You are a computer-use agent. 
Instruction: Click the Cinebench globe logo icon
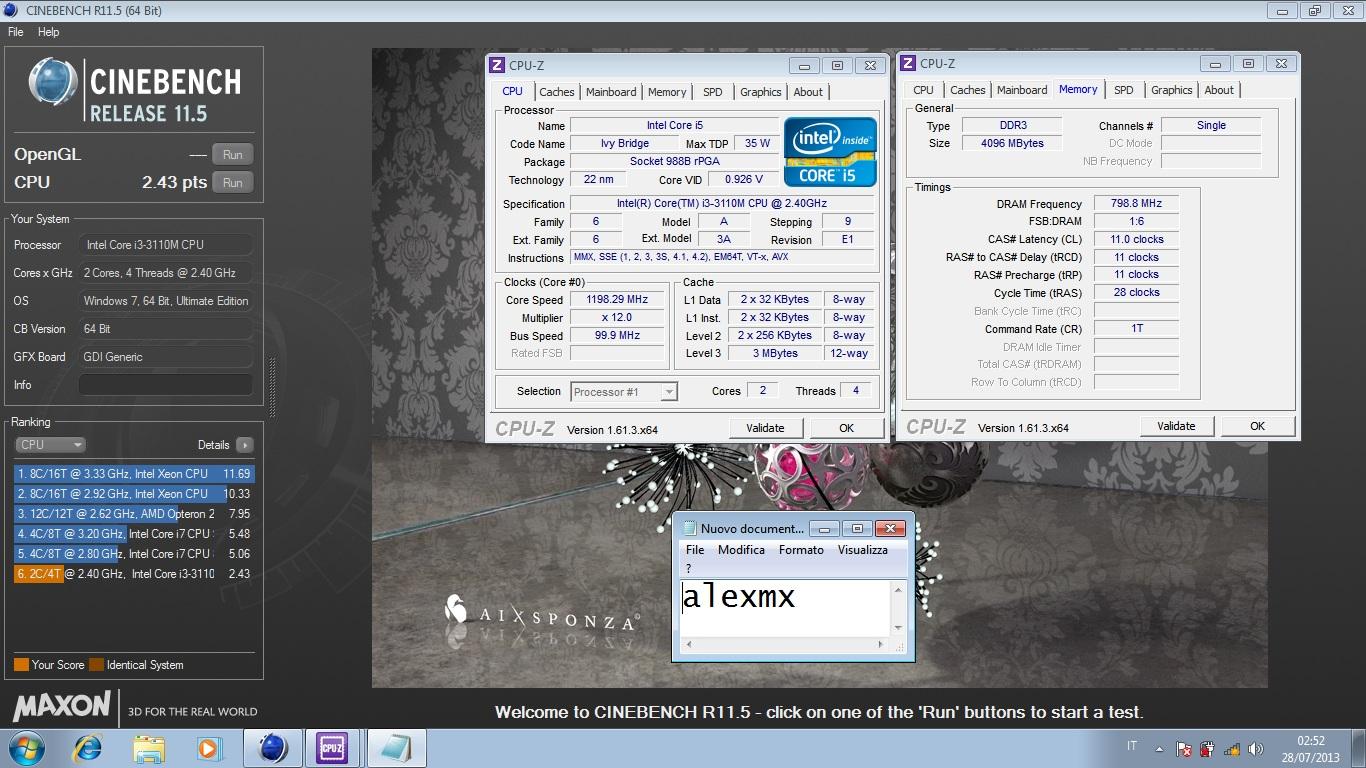(54, 83)
